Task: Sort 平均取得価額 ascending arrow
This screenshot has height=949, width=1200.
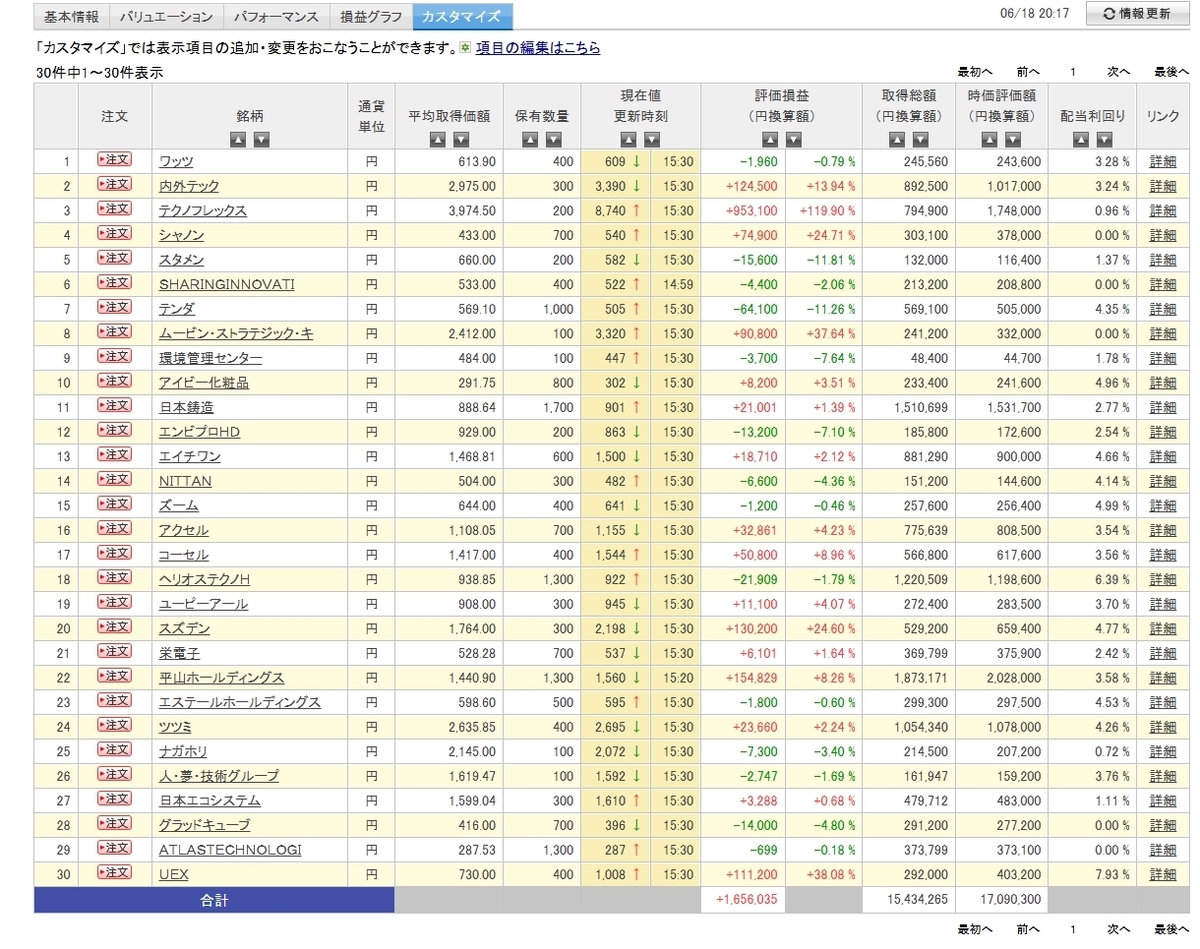Action: point(437,140)
